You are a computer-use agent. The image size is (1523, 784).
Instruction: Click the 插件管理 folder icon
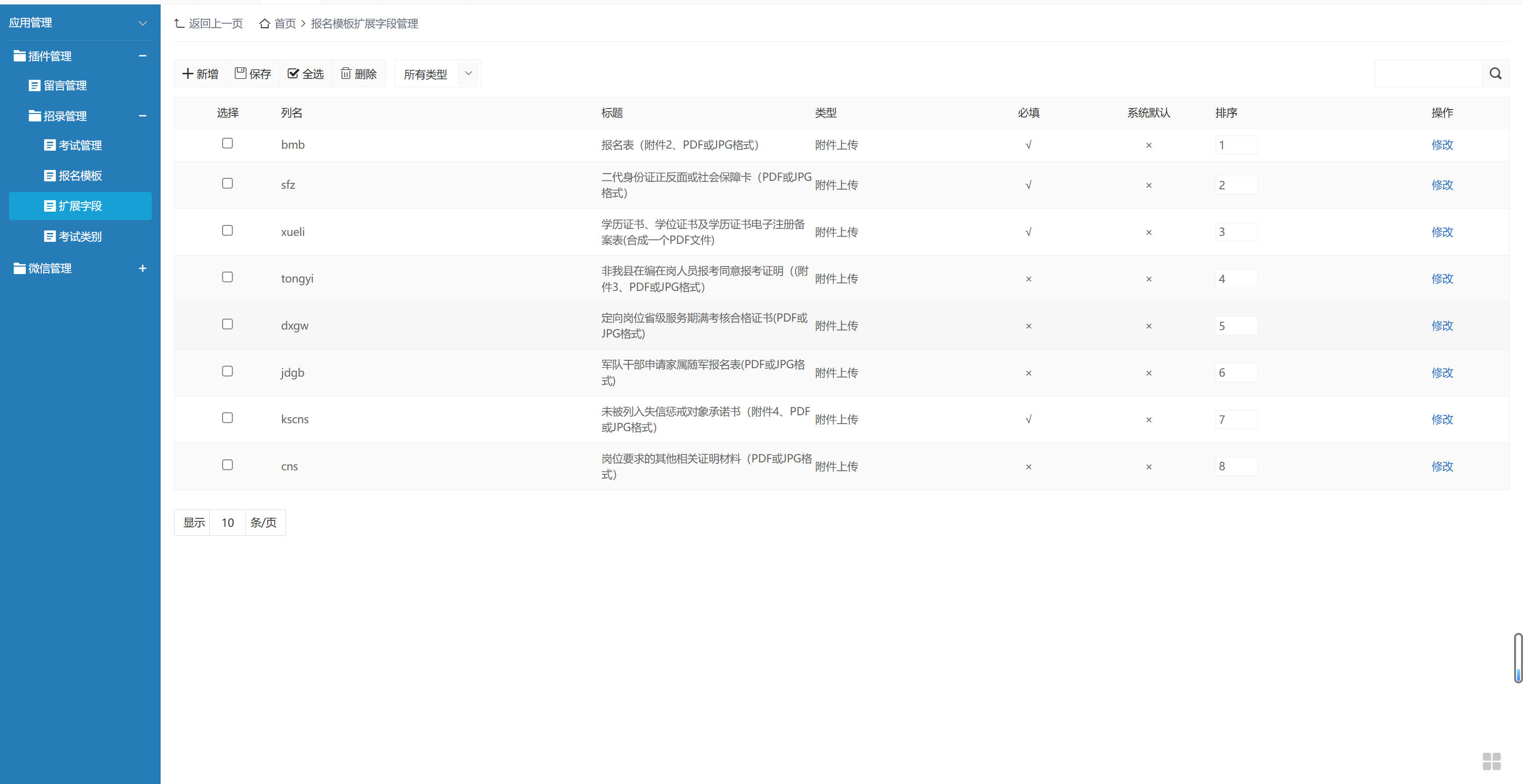pyautogui.click(x=19, y=56)
